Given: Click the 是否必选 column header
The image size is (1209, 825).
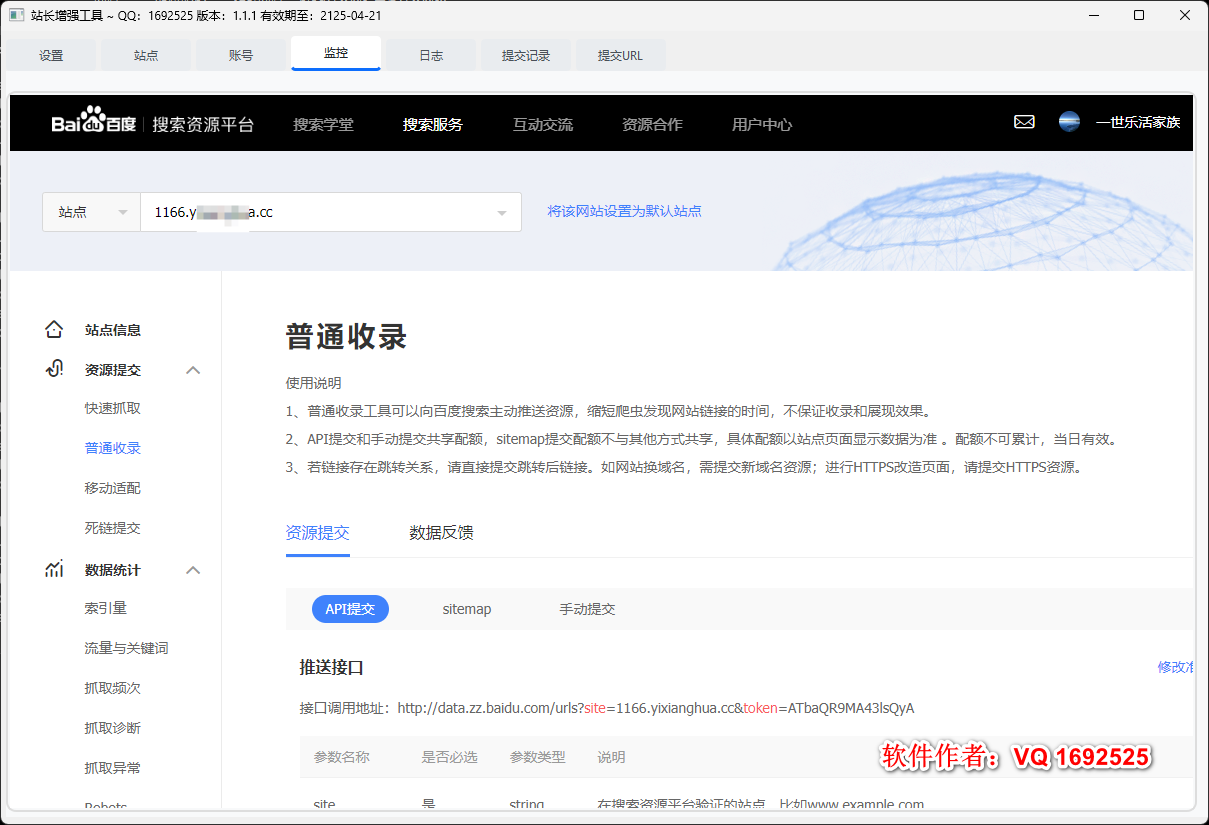Looking at the screenshot, I should pos(450,757).
